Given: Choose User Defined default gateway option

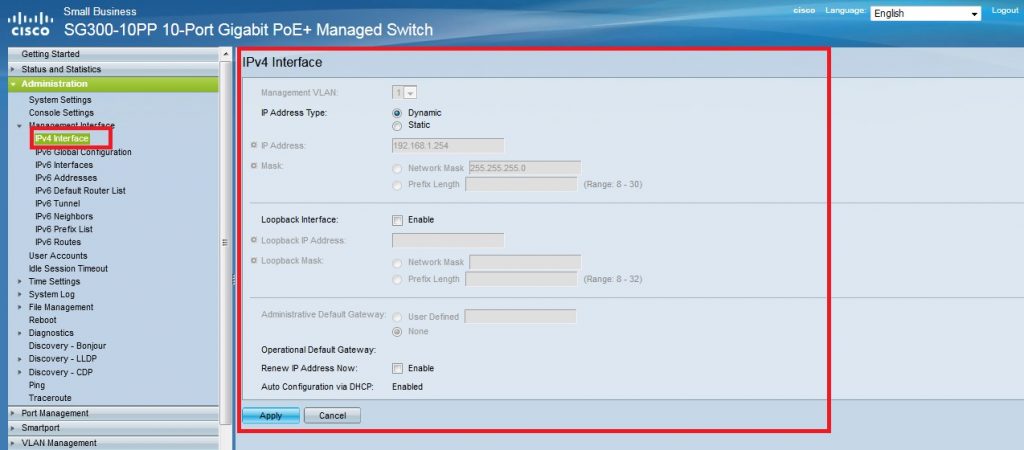Looking at the screenshot, I should pyautogui.click(x=396, y=317).
